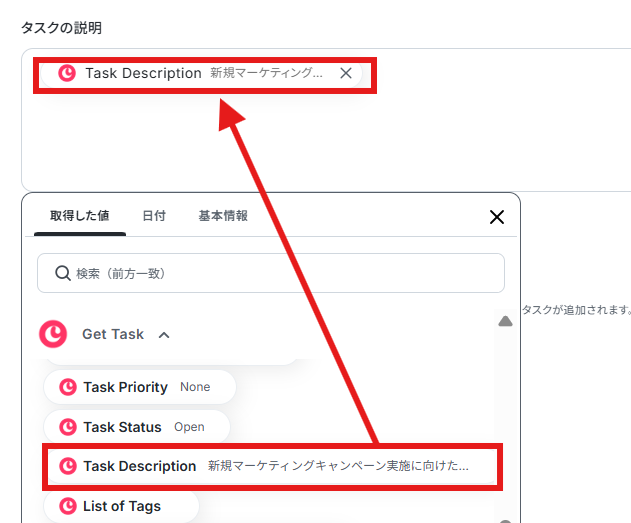Close the value picker panel
Viewport: 631px width, 523px height.
497,217
